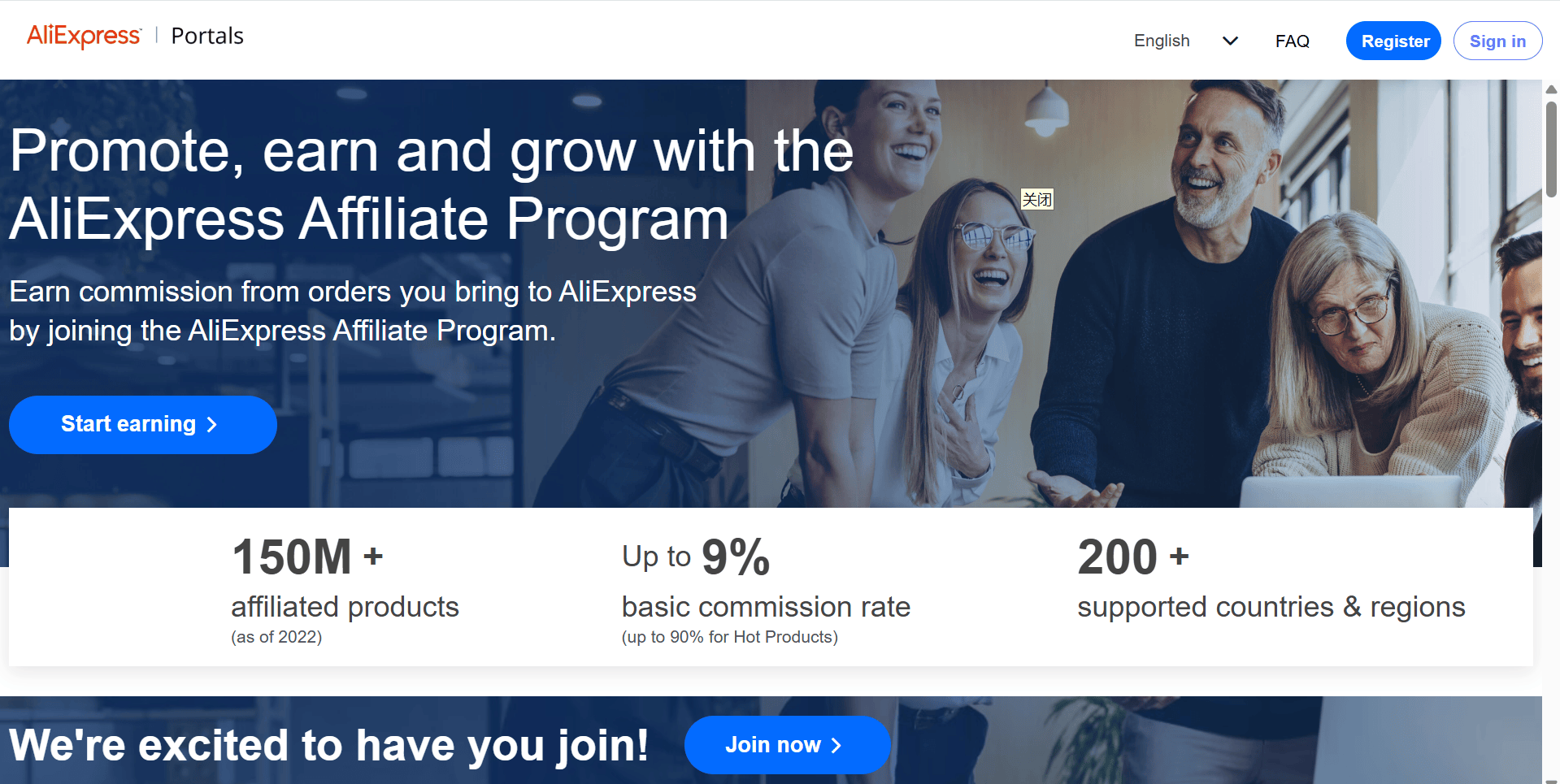
Task: Click the We're excited to have you join banner
Action: [x=328, y=745]
